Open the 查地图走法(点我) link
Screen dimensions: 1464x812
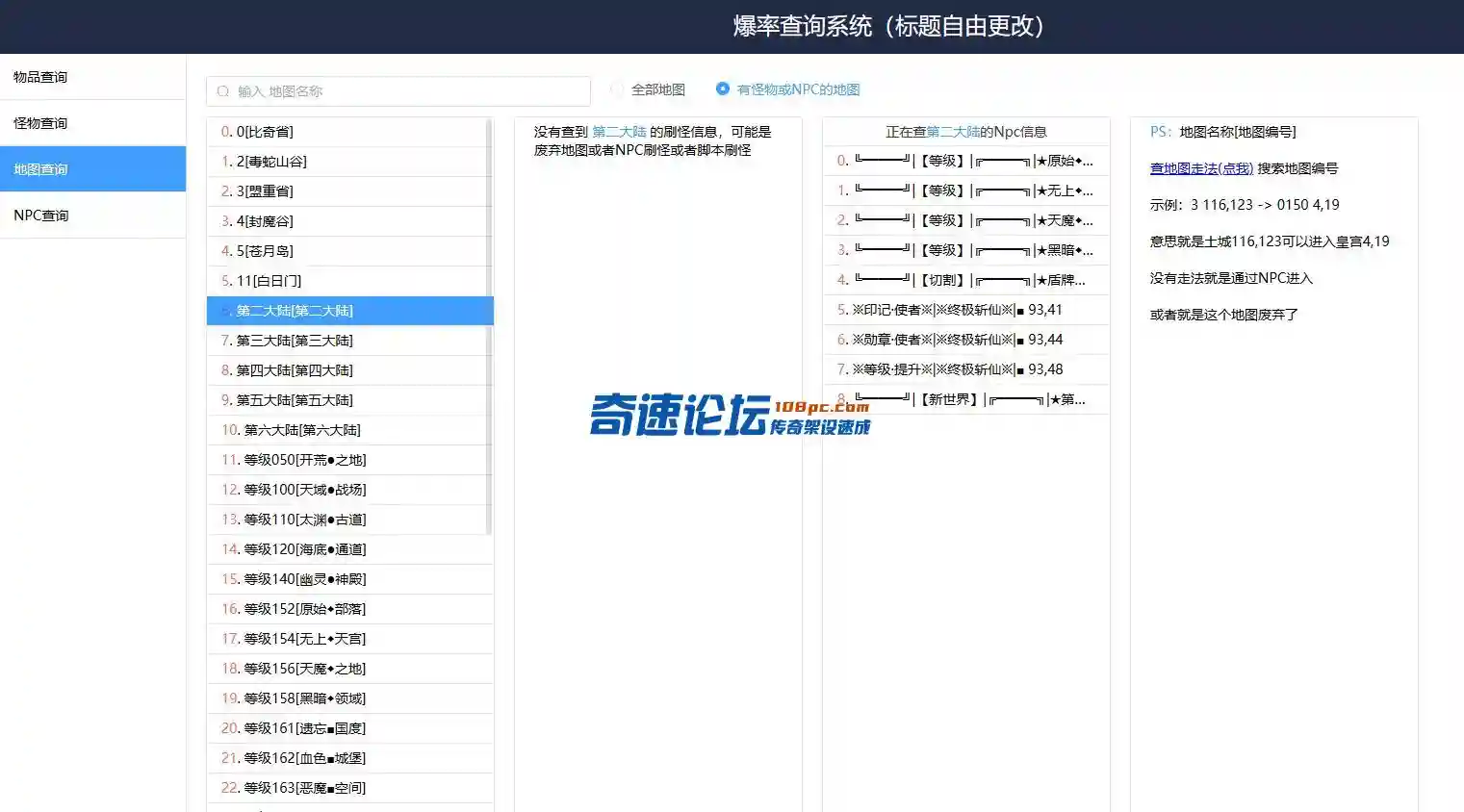[1201, 168]
